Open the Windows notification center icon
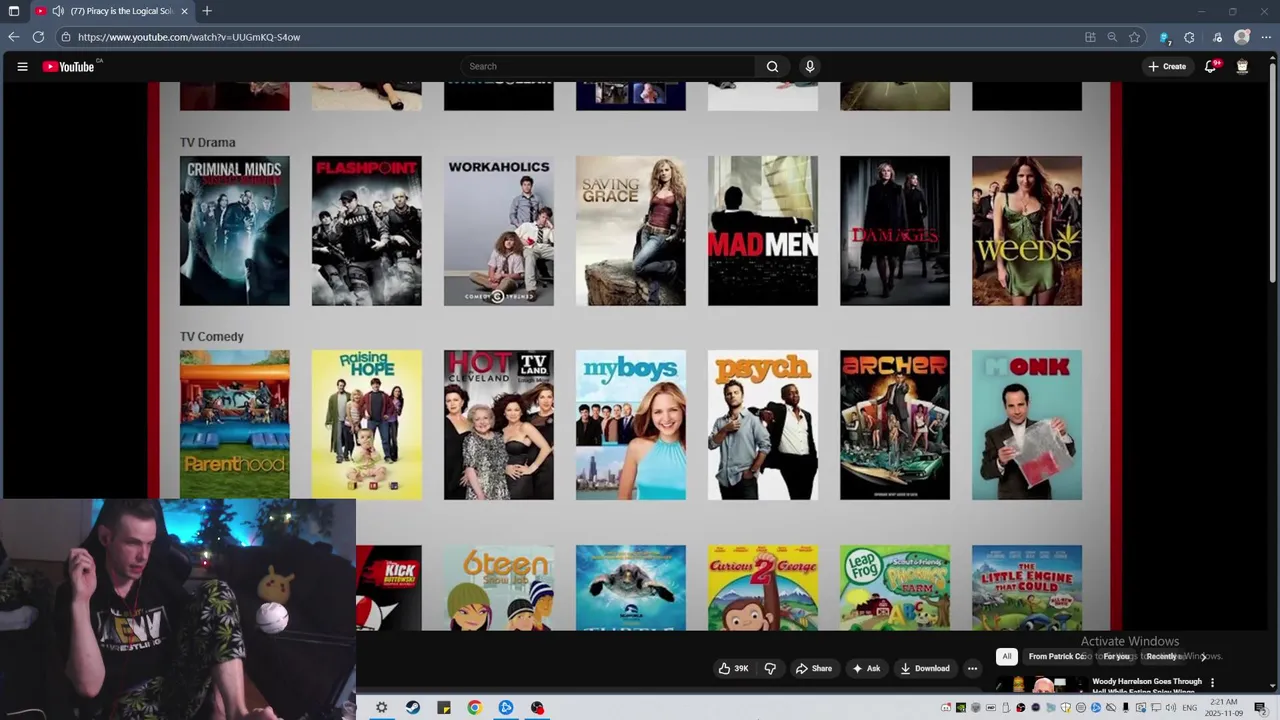The height and width of the screenshot is (720, 1280). coord(1260,707)
